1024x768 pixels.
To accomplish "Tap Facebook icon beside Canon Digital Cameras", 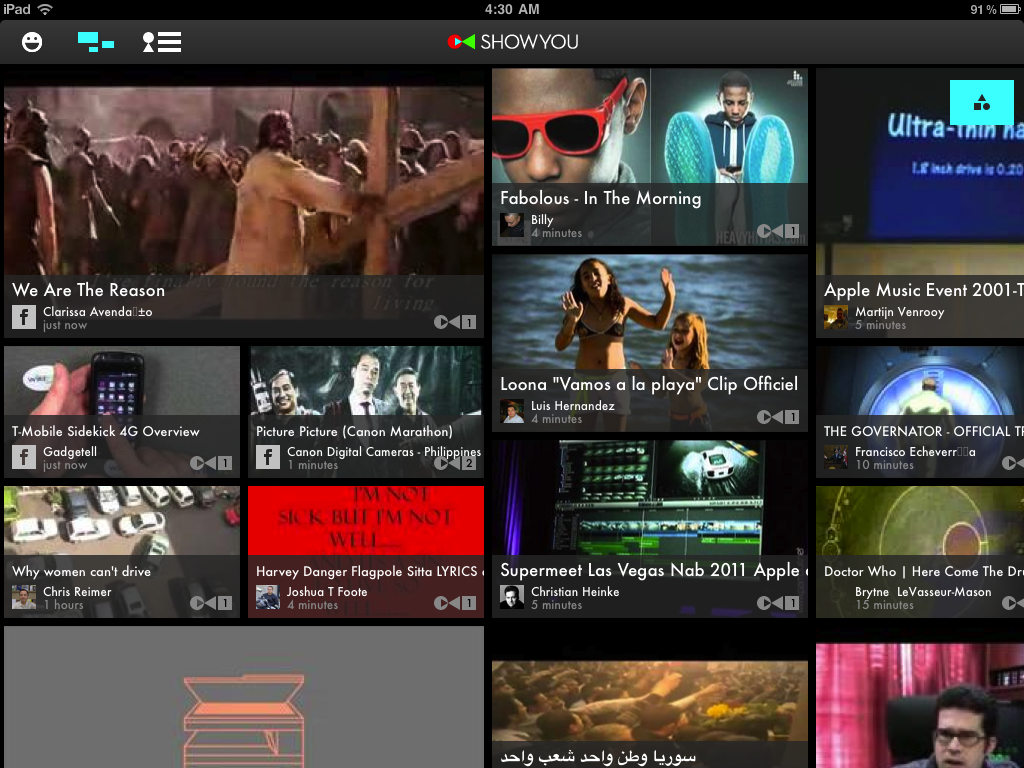I will 268,457.
